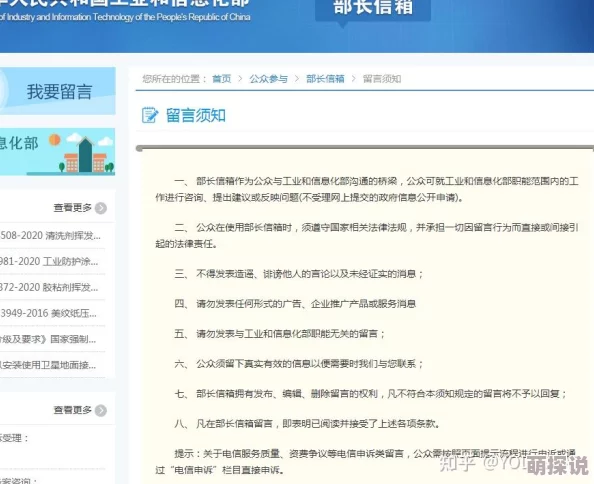Viewport: 594px width, 484px height.
Task: Select 留言须知 breadcrumb text
Action: click(x=382, y=79)
